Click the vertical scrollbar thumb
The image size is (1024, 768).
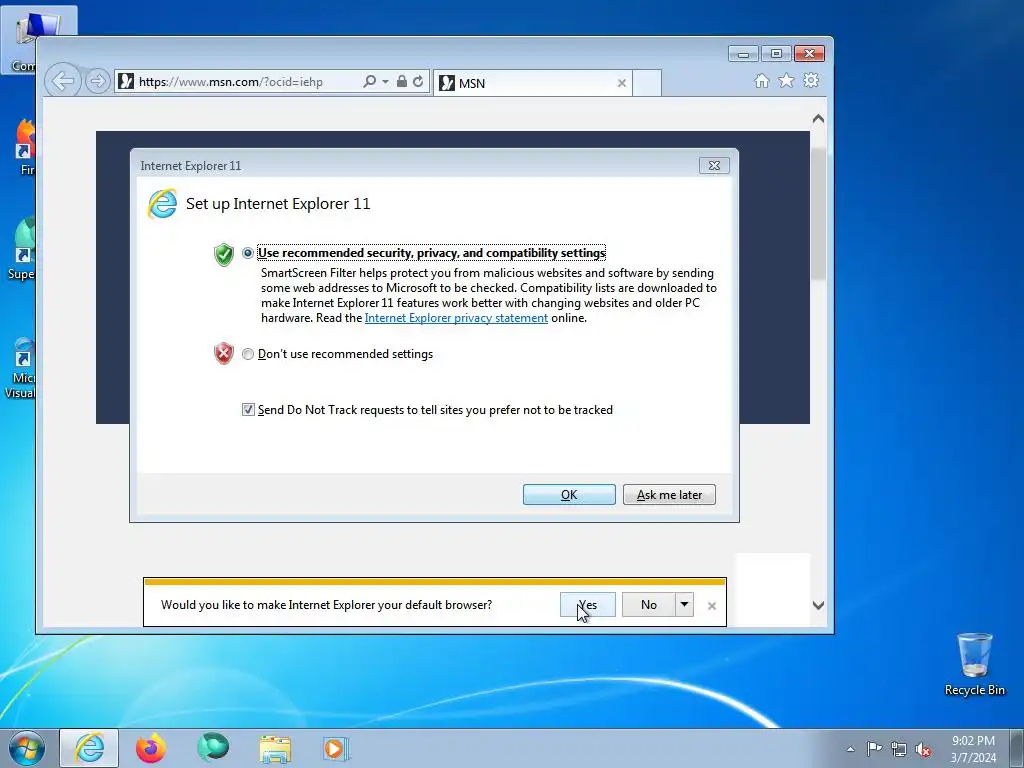818,214
